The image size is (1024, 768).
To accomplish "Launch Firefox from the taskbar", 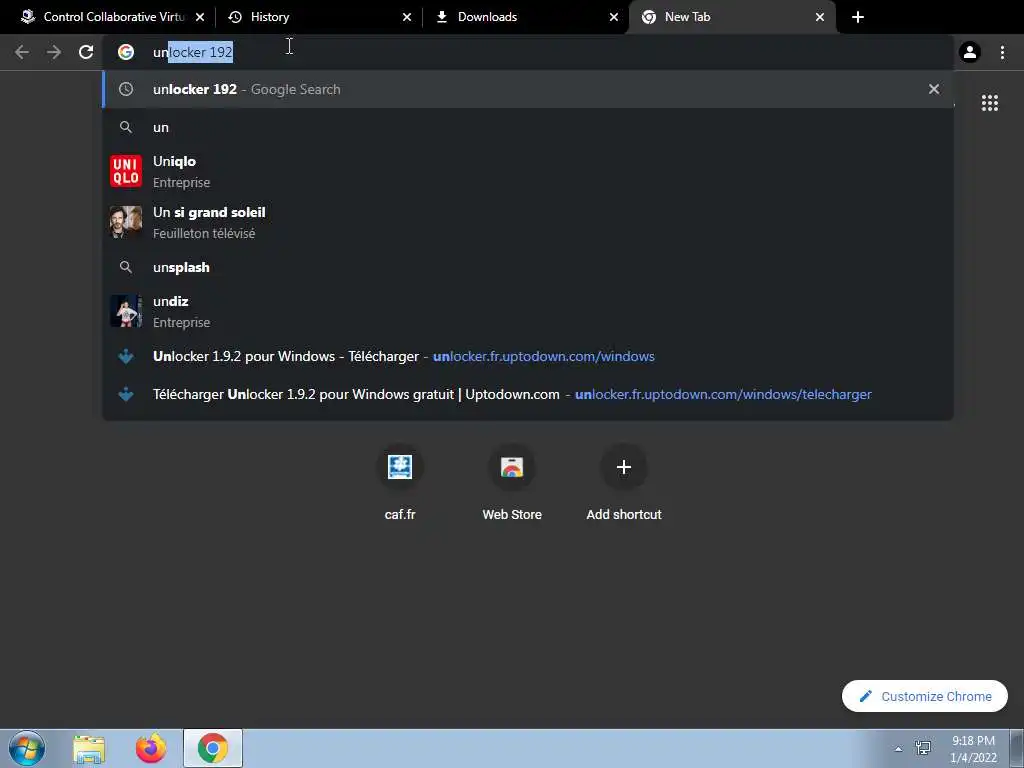I will pyautogui.click(x=151, y=748).
